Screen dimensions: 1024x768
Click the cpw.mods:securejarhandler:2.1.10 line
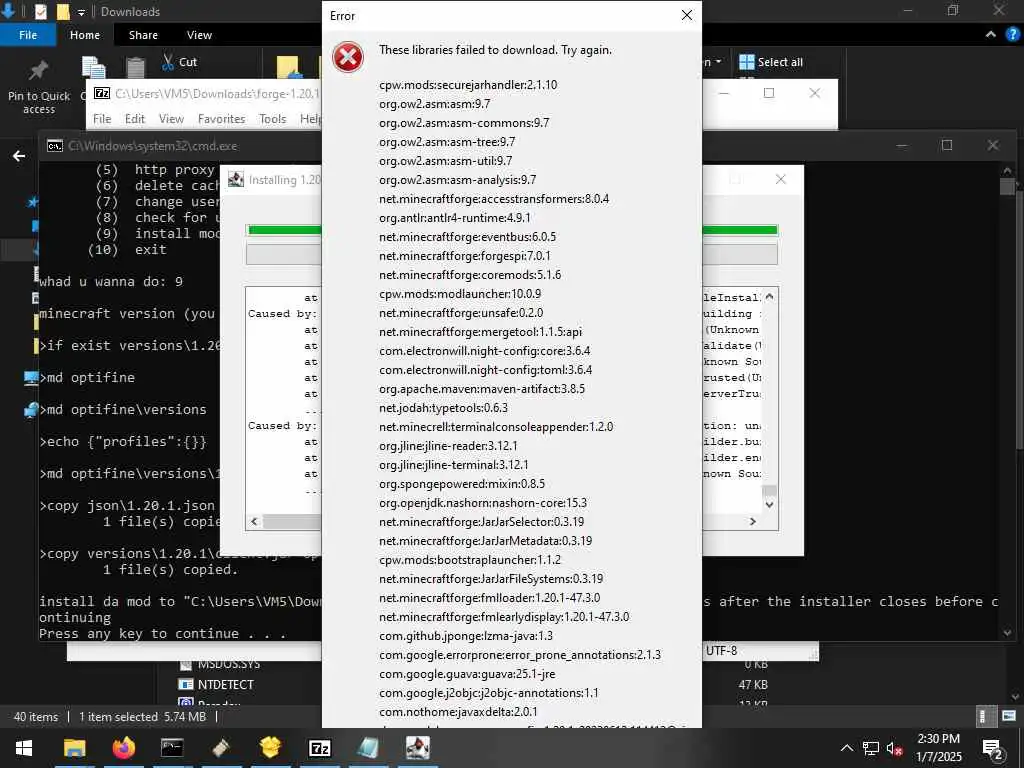coord(468,85)
